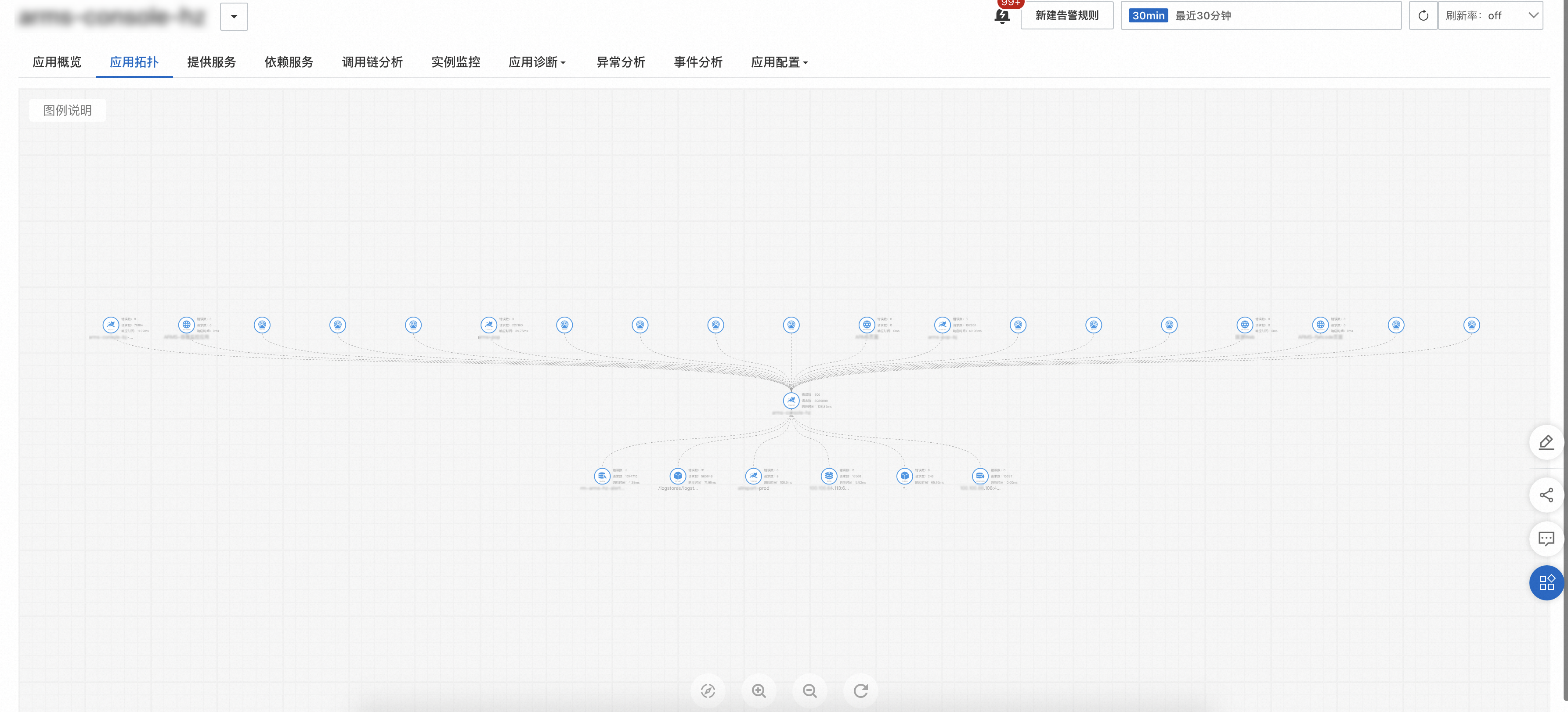Zoom in on the topology graph

759,691
